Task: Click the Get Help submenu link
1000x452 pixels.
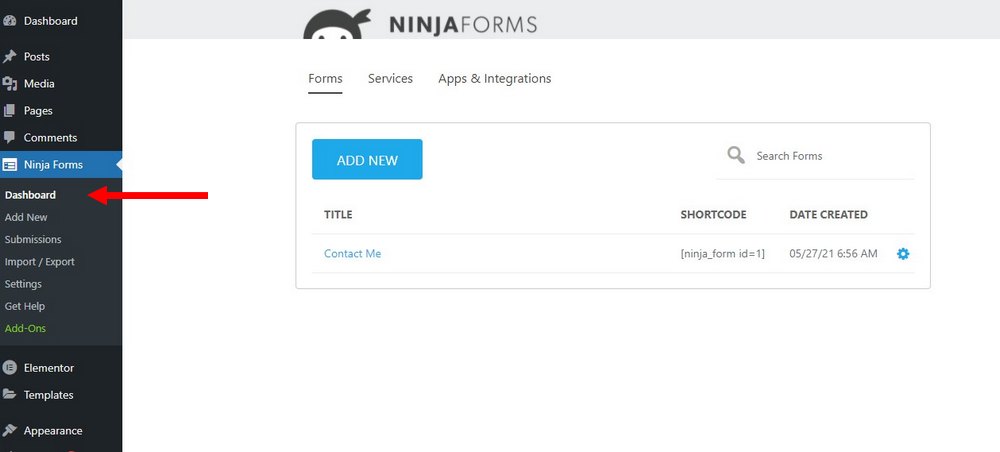Action: [x=25, y=307]
